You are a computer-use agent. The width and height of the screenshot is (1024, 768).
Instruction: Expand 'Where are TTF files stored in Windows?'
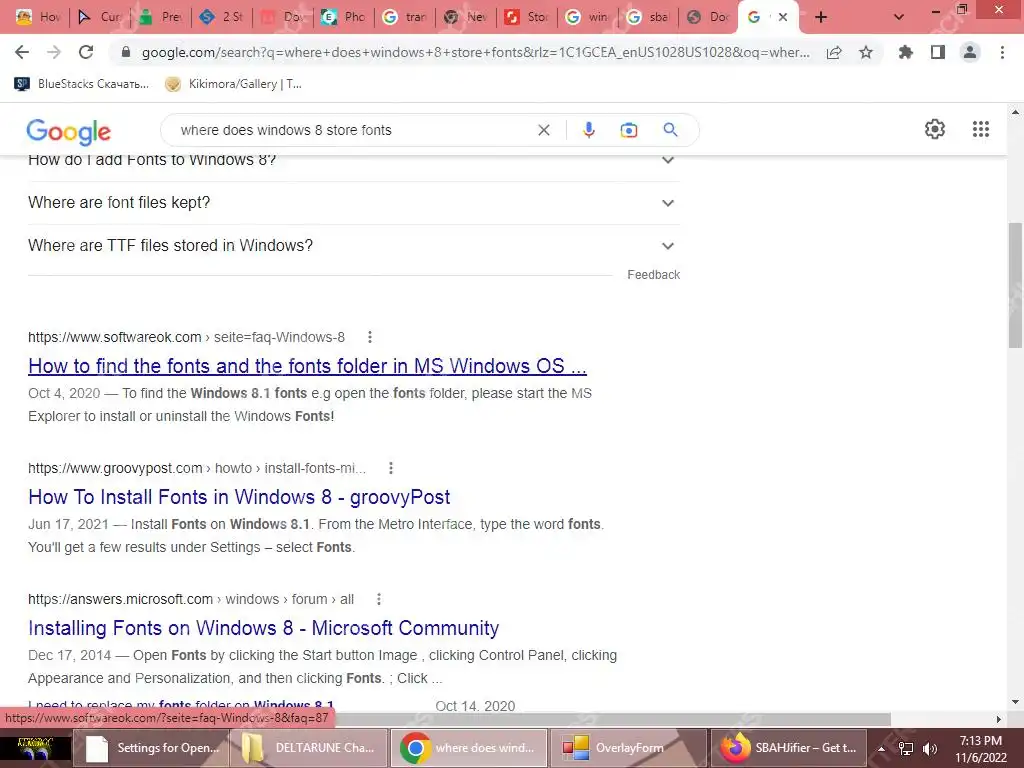353,246
